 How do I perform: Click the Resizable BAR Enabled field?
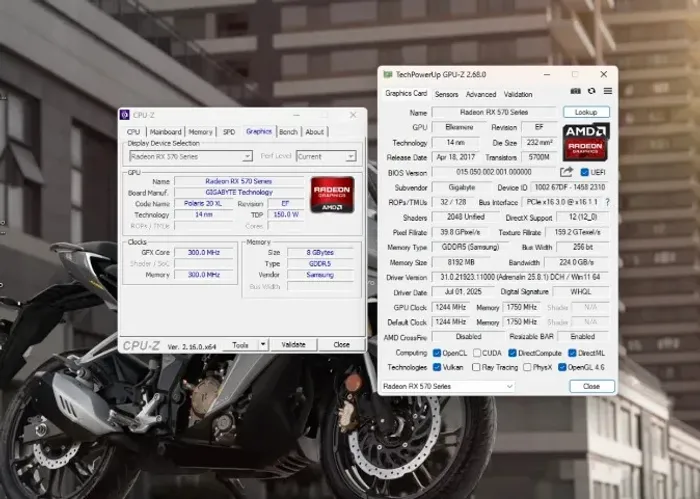pyautogui.click(x=583, y=337)
